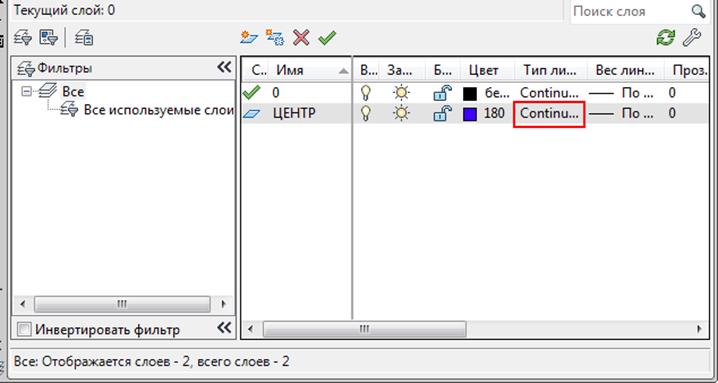Create layer frozen in all viewports
This screenshot has width=718, height=383.
tap(275, 38)
